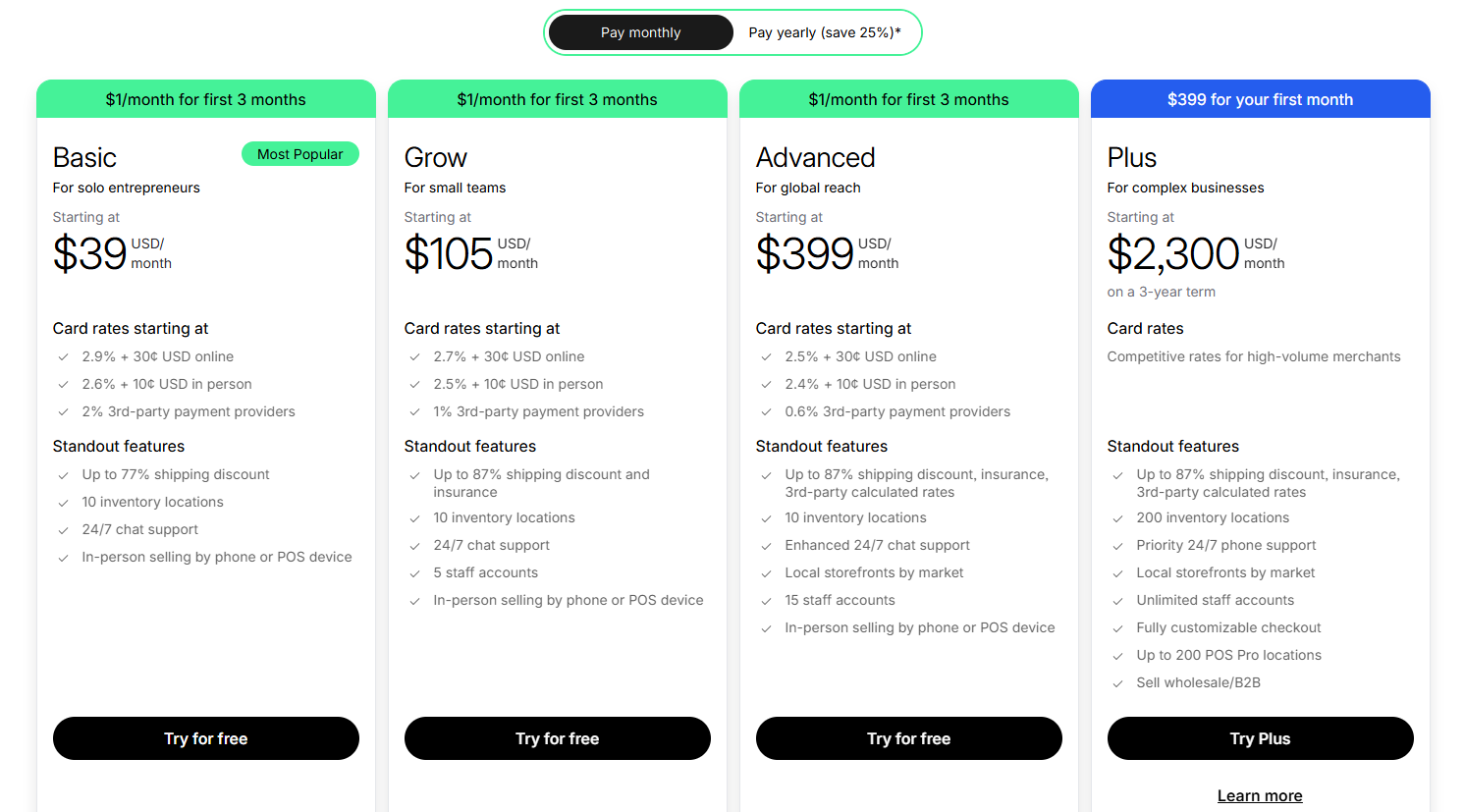Click the "Plus" plan title
This screenshot has width=1464, height=812.
tap(1131, 157)
